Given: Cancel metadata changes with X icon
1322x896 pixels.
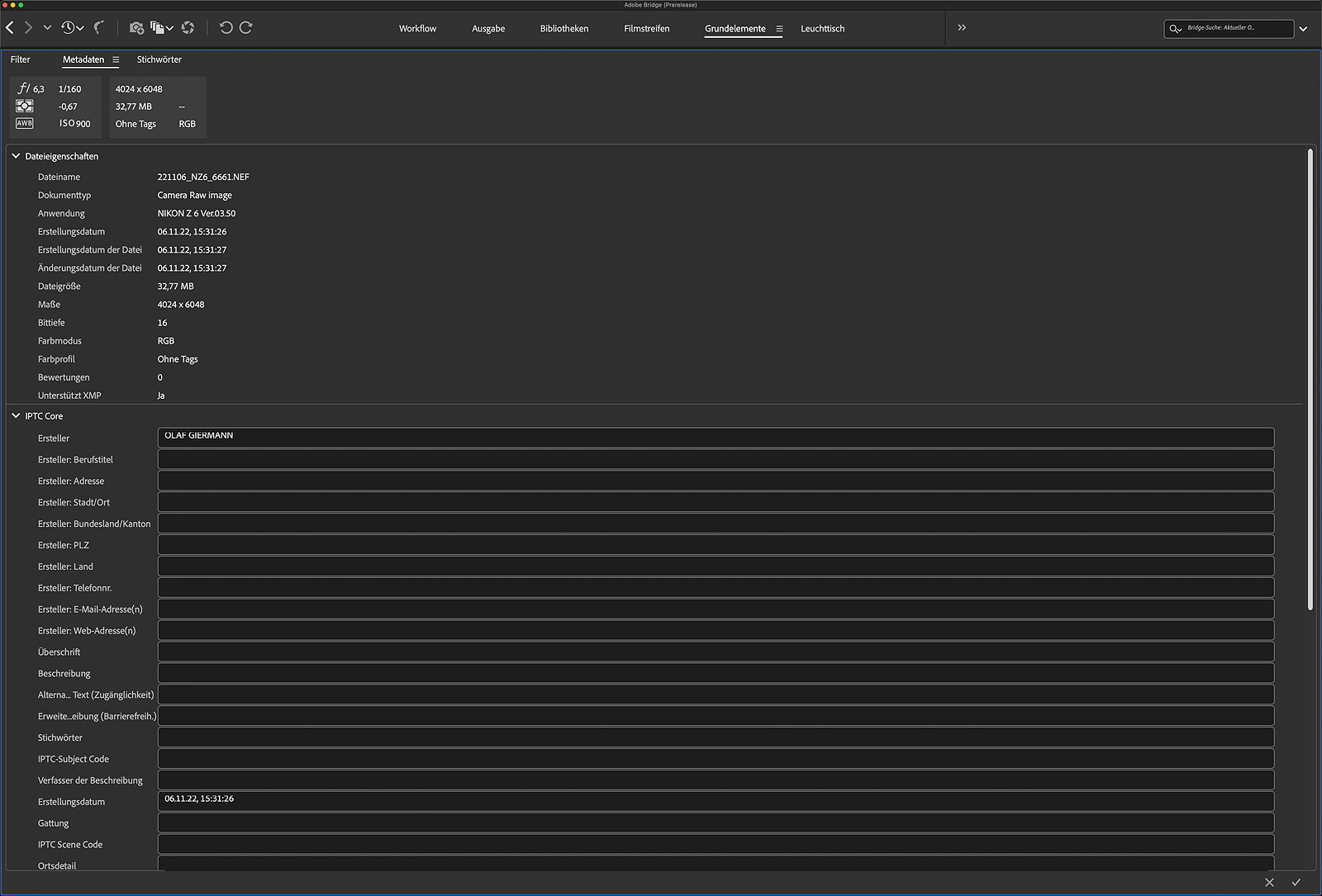Looking at the screenshot, I should tap(1269, 883).
